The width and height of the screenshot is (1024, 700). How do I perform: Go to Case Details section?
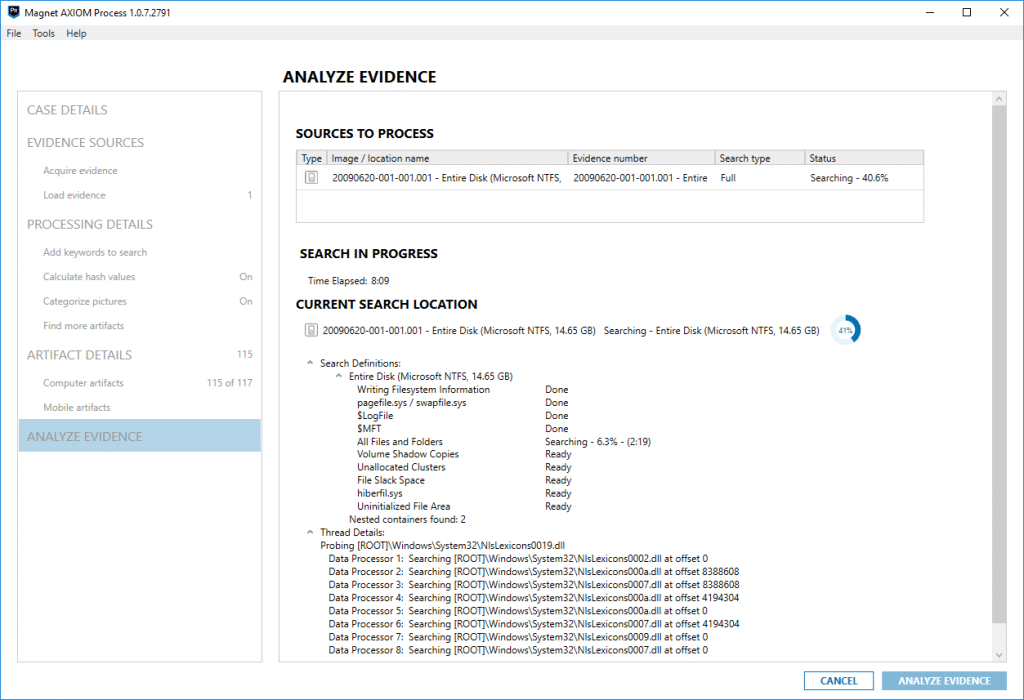click(67, 110)
